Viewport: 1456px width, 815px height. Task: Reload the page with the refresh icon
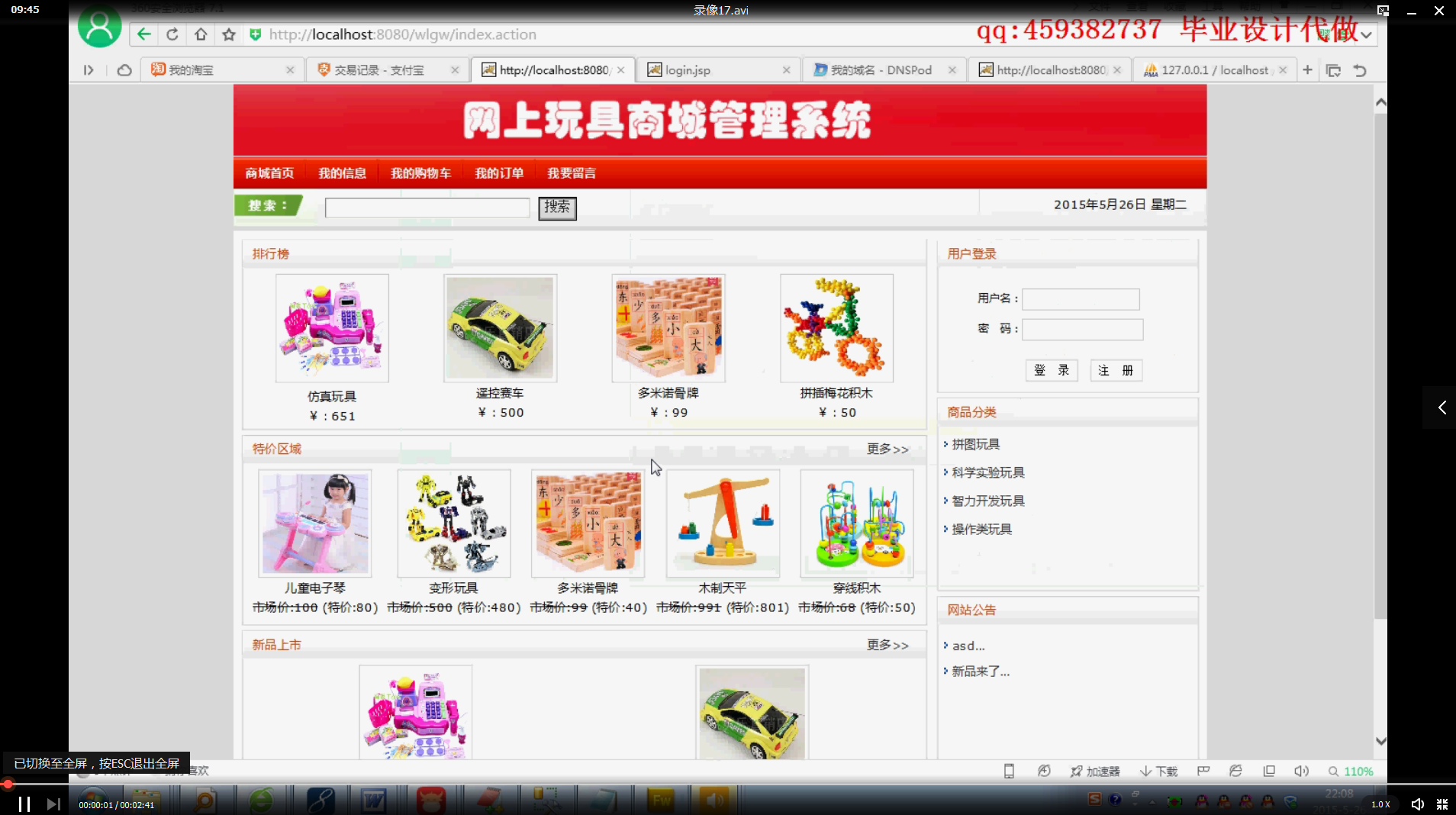pyautogui.click(x=172, y=34)
